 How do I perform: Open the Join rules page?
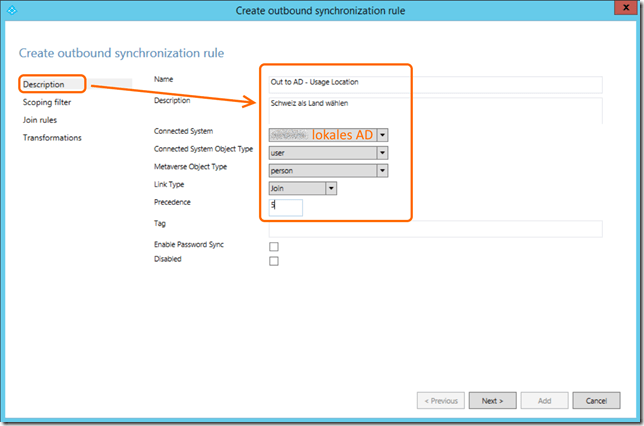pyautogui.click(x=40, y=120)
